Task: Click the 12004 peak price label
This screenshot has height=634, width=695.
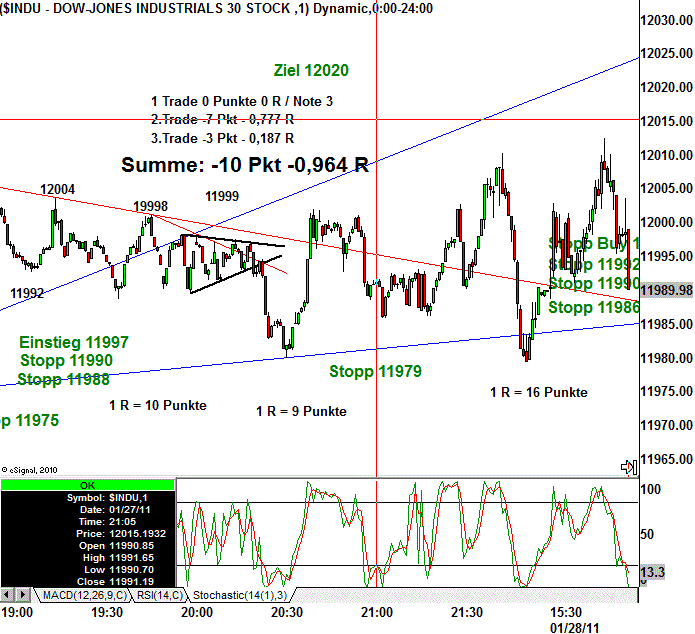Action: click(58, 189)
